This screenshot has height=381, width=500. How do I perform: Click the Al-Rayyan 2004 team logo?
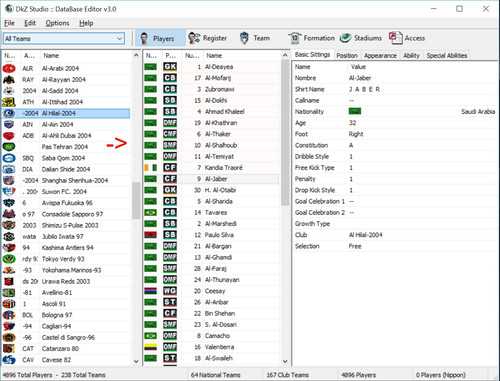tap(9, 80)
